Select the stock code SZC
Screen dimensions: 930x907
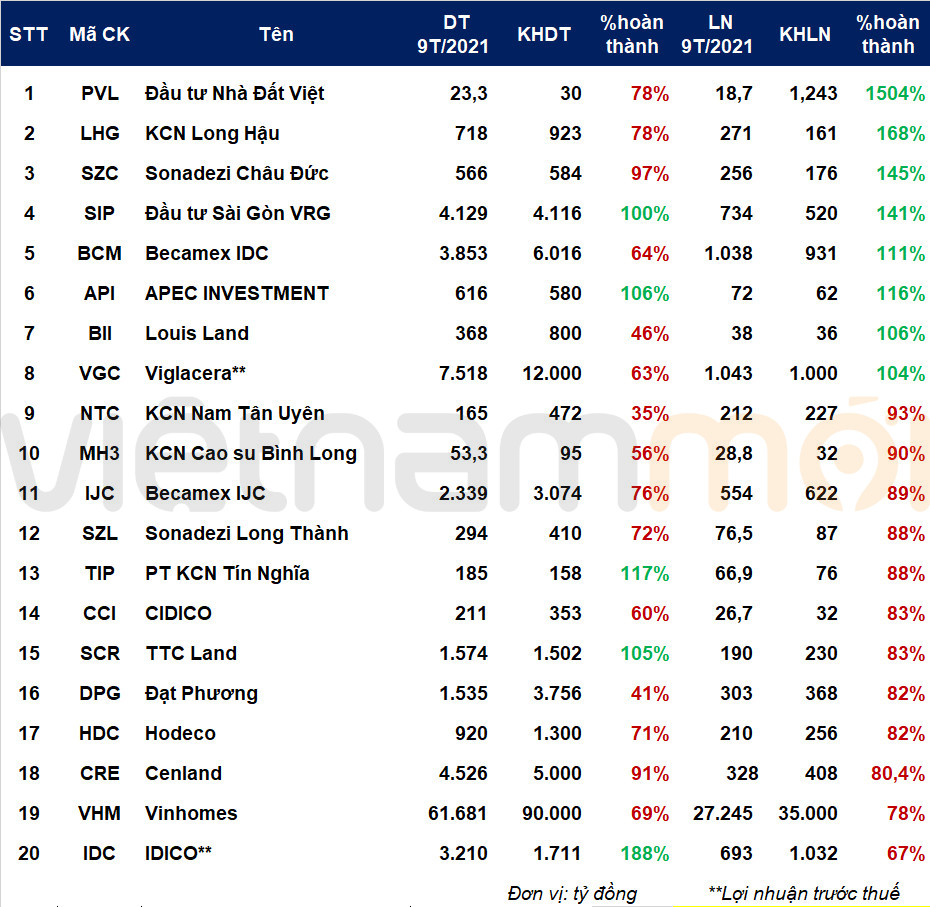tap(100, 173)
